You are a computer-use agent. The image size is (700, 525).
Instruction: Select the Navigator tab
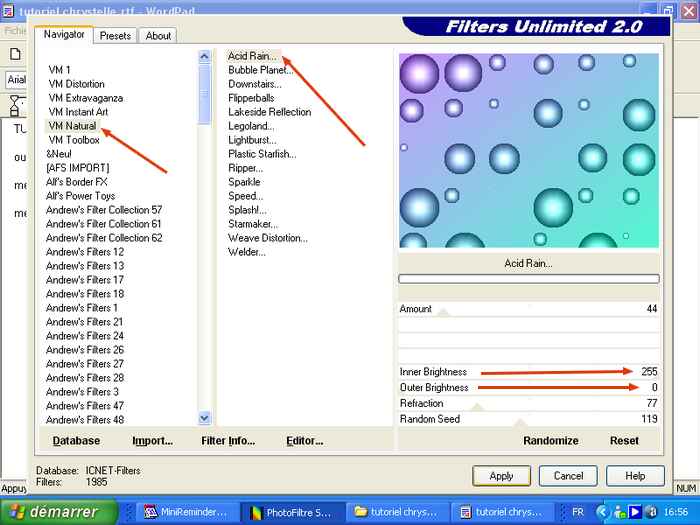pos(64,34)
